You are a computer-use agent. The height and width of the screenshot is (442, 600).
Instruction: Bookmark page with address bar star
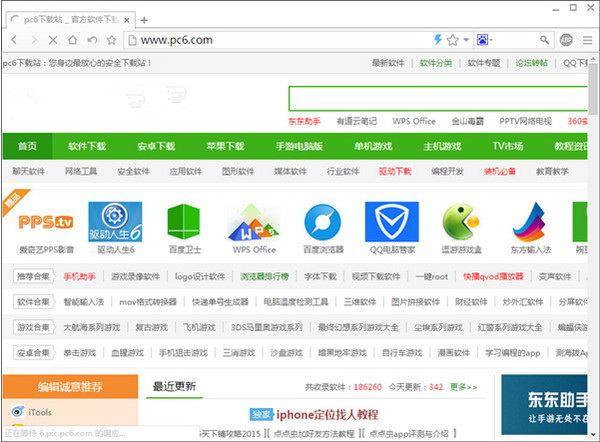(453, 40)
